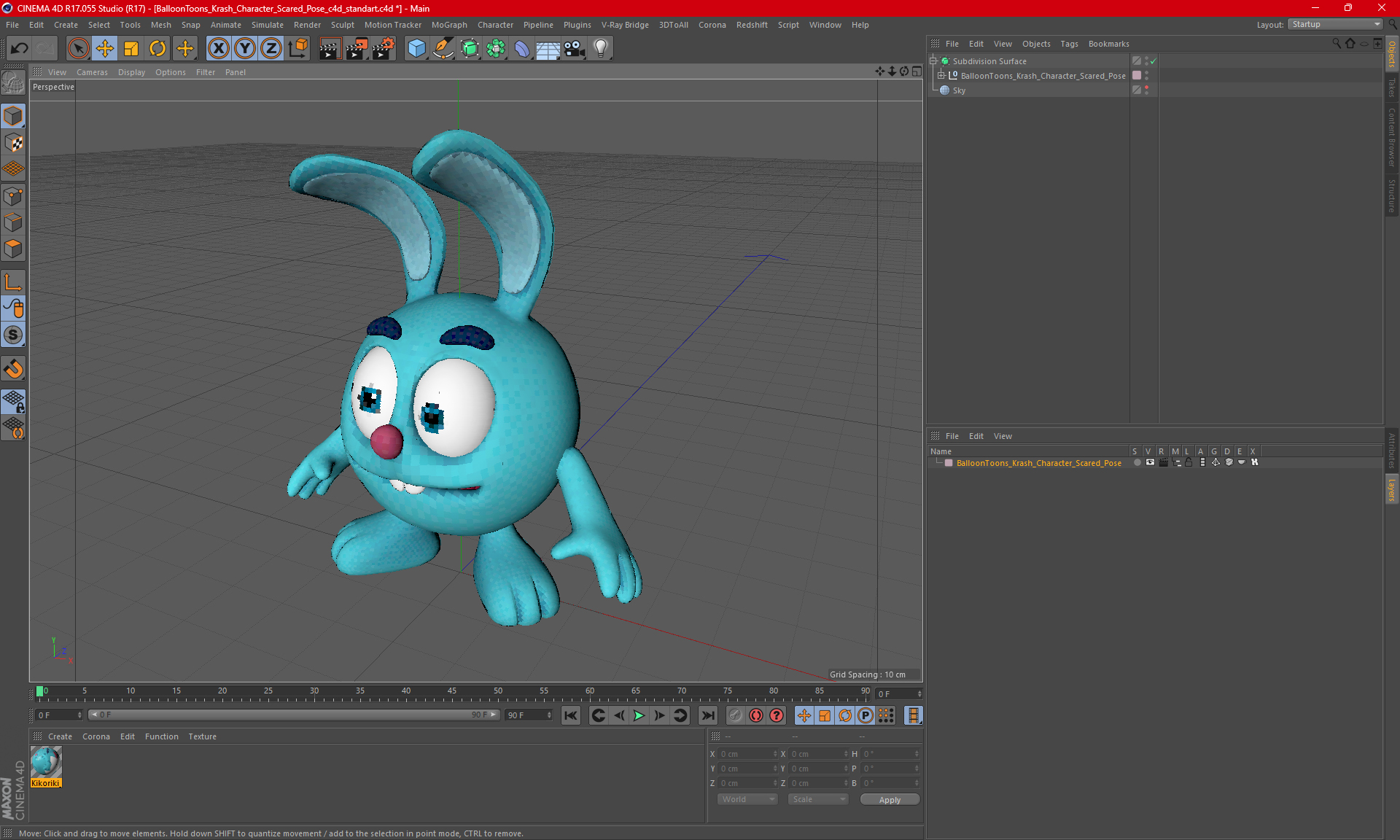Open material manager Create menu
Image resolution: width=1400 pixels, height=840 pixels.
click(60, 736)
